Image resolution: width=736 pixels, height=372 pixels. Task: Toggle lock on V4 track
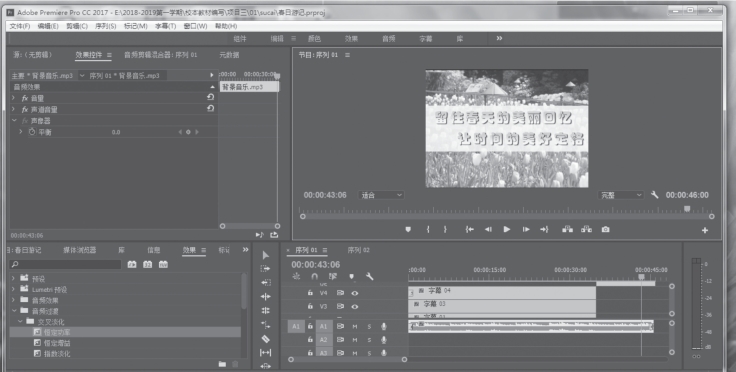point(310,293)
